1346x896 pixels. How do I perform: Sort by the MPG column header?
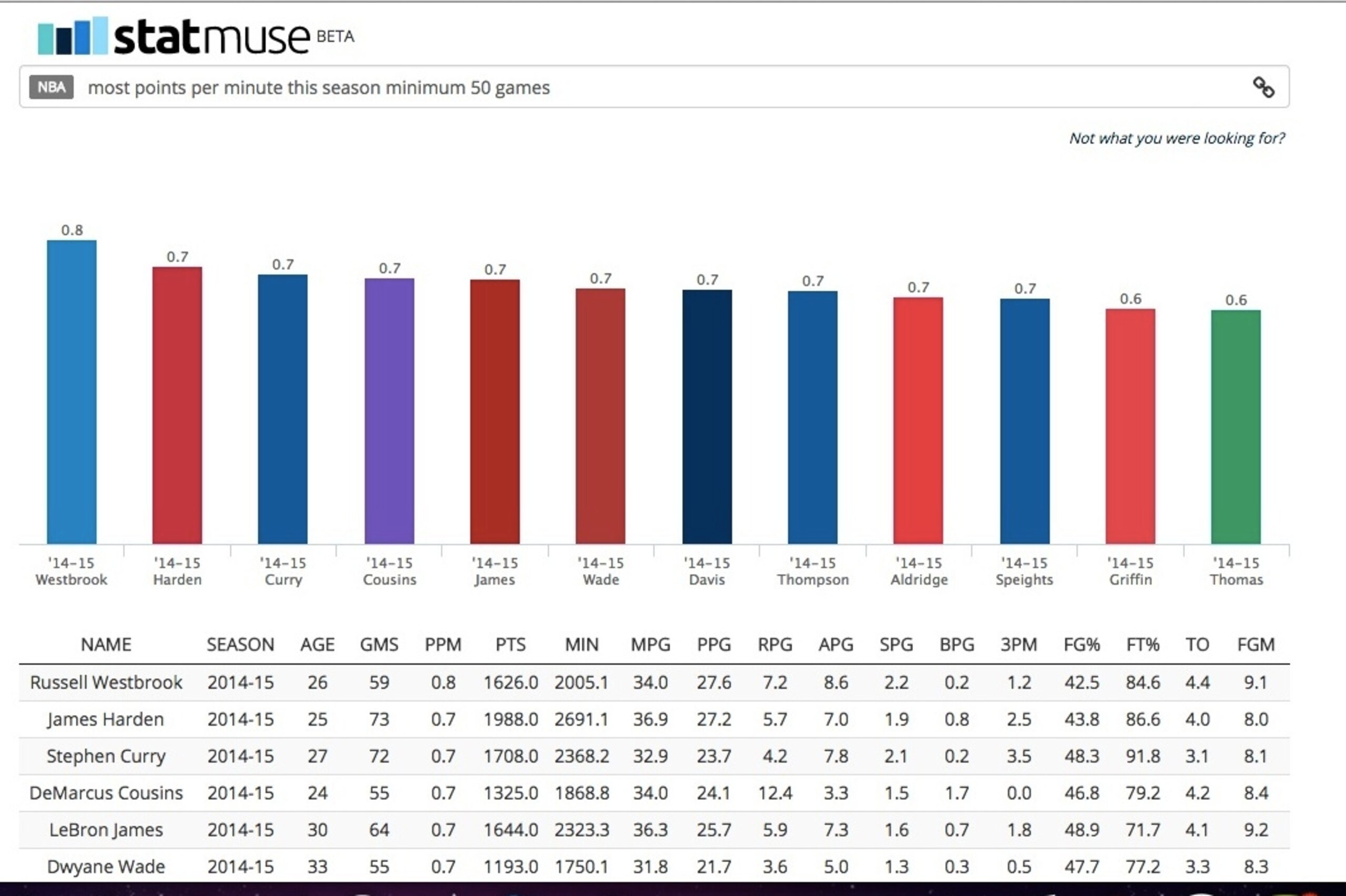(651, 645)
